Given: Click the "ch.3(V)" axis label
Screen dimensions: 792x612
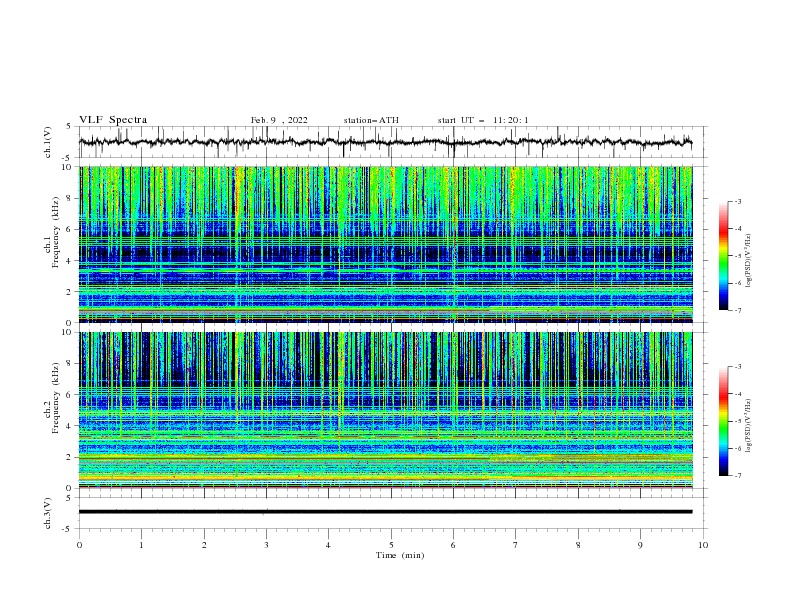Looking at the screenshot, I should 48,513.
